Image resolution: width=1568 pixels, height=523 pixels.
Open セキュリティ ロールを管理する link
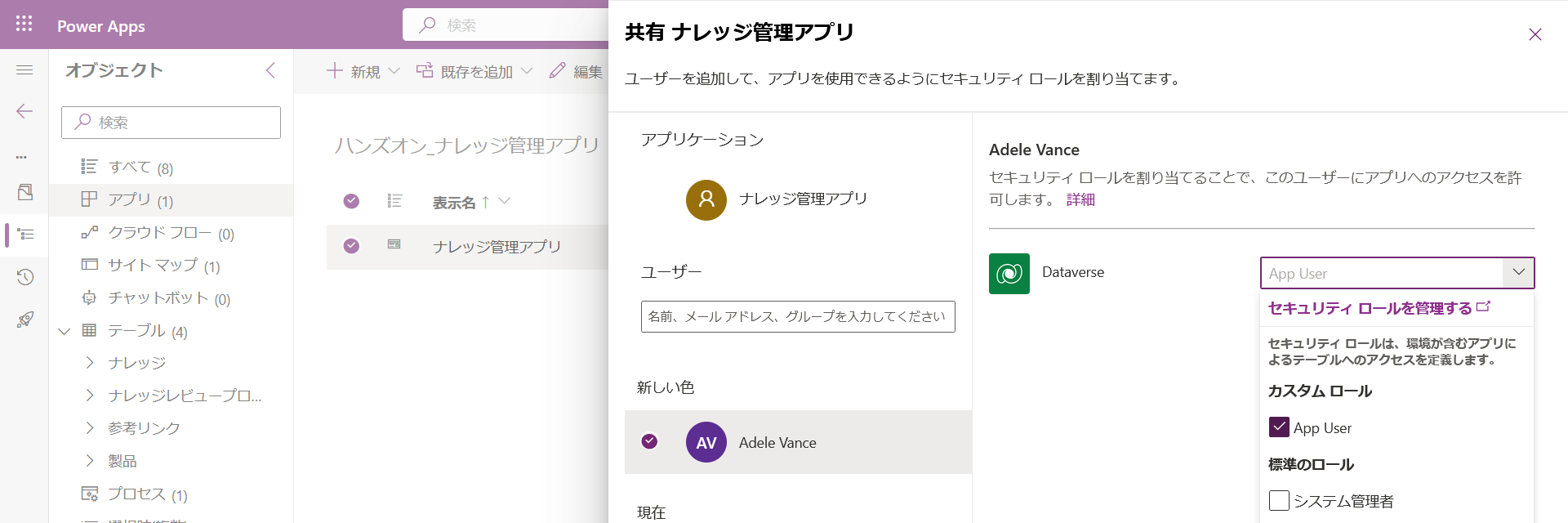[1379, 308]
